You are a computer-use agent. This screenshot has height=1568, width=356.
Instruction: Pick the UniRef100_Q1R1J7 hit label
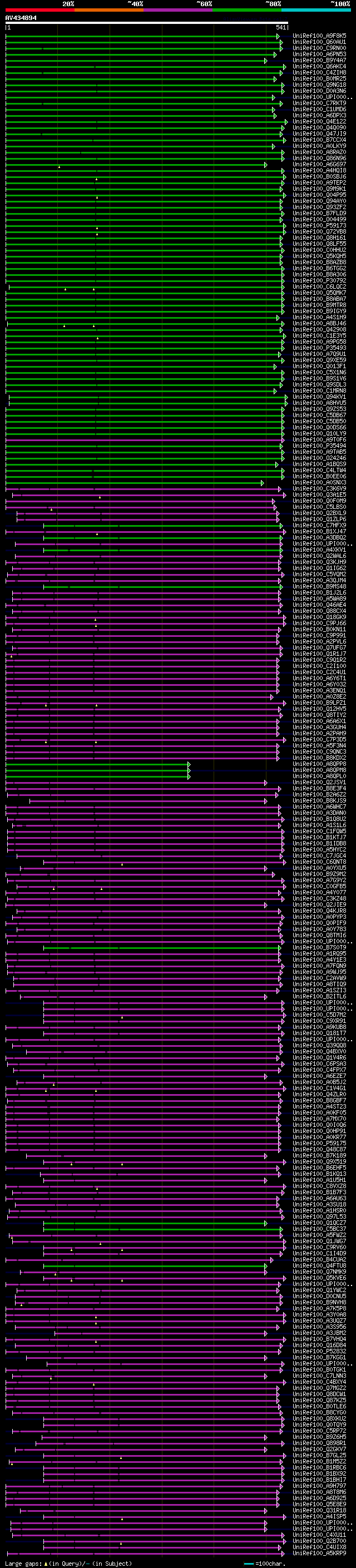pos(319,654)
